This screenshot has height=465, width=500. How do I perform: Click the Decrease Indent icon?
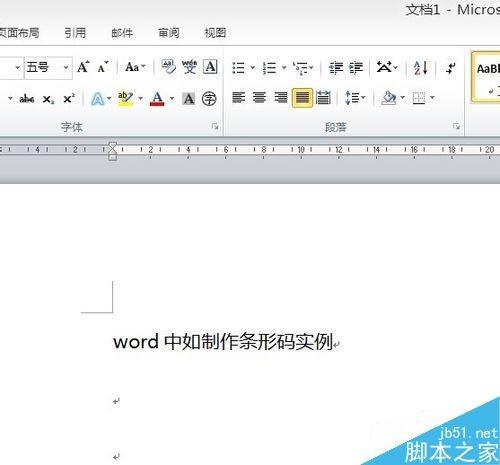coord(335,68)
